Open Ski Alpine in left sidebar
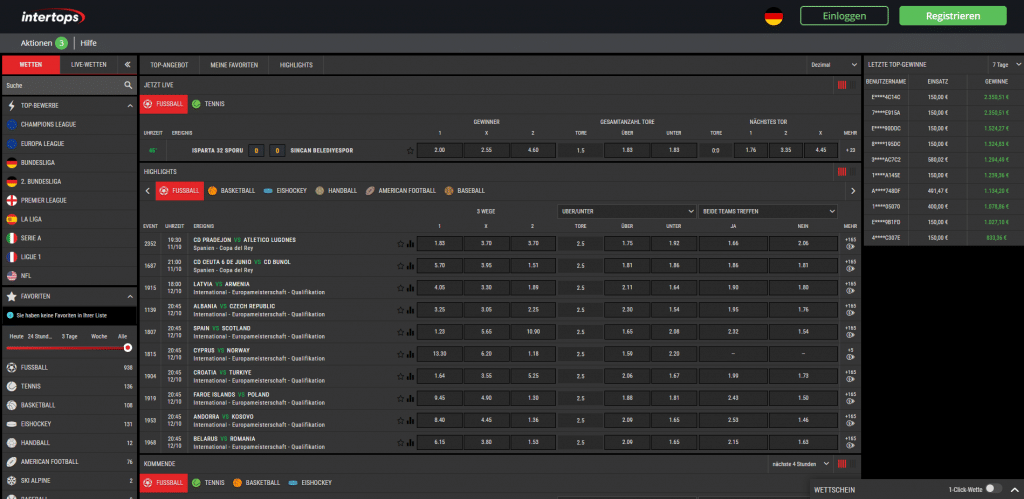Image resolution: width=1024 pixels, height=499 pixels. click(x=69, y=480)
